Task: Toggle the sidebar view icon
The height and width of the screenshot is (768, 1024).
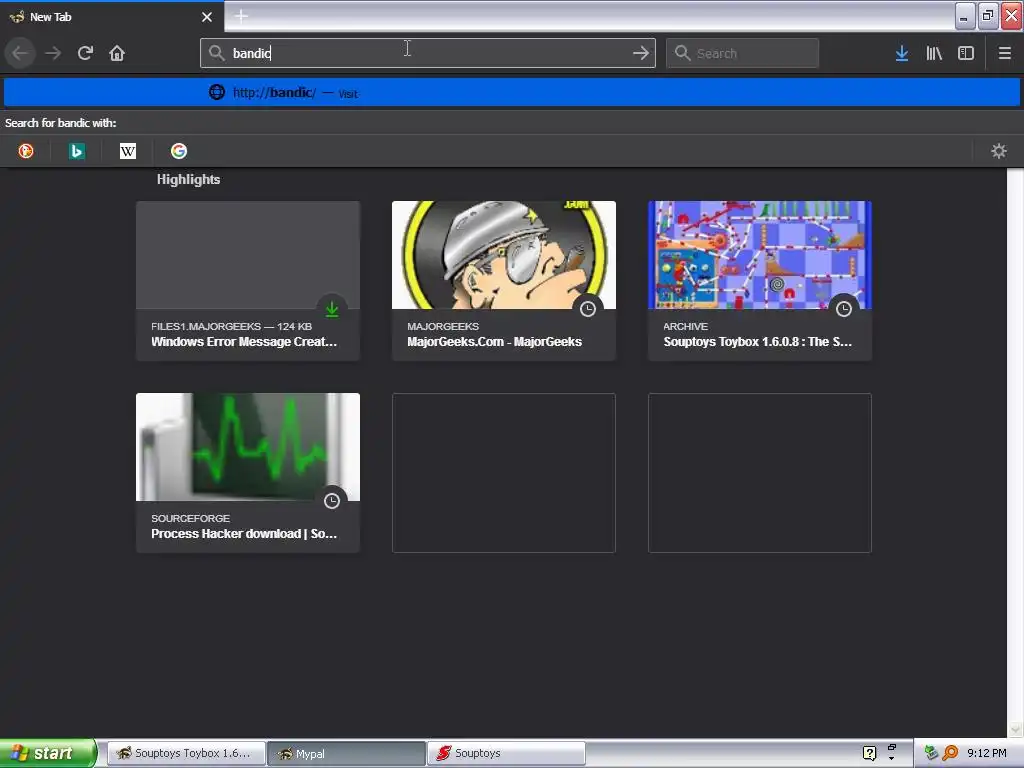Action: 966,53
